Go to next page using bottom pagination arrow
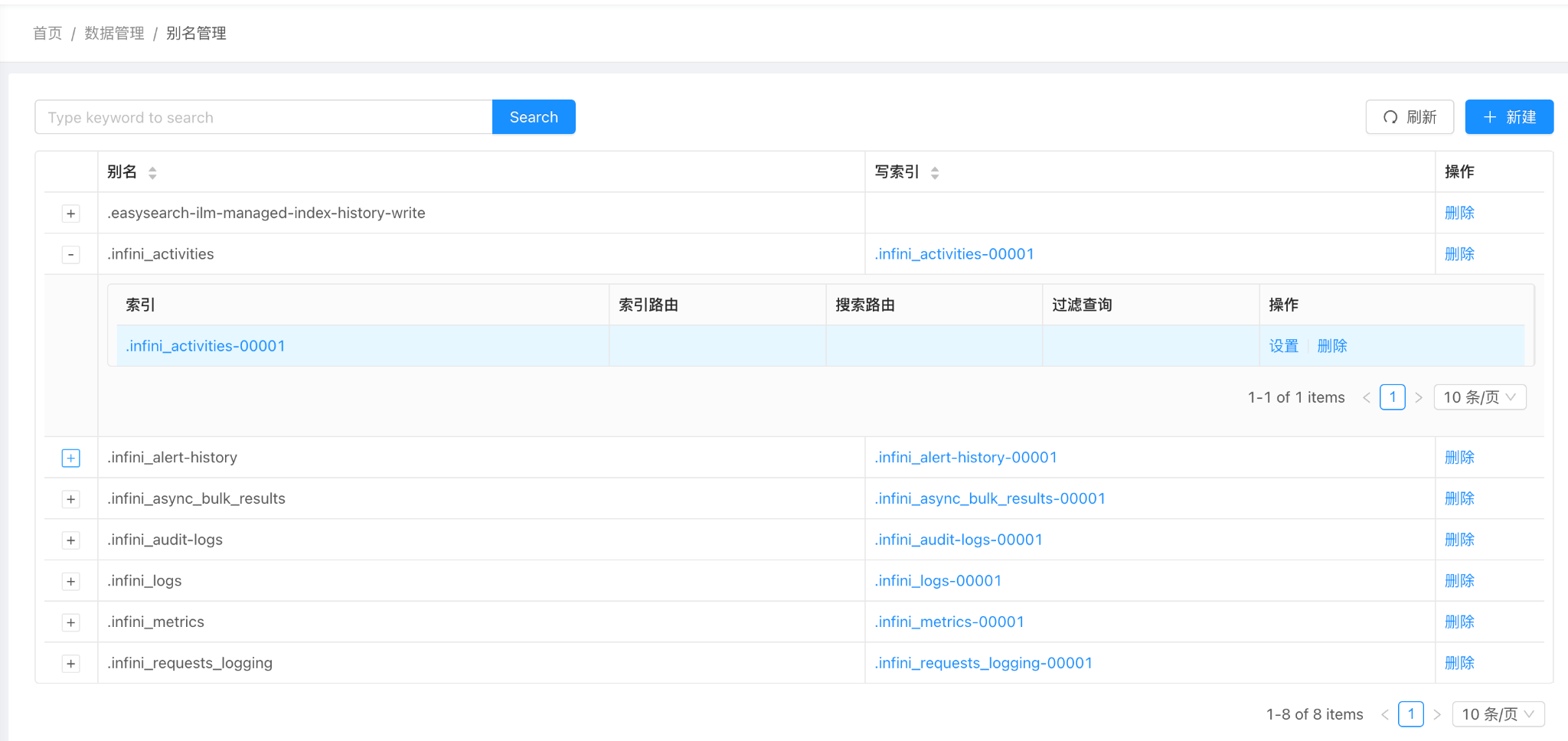The height and width of the screenshot is (741, 1568). [1437, 713]
